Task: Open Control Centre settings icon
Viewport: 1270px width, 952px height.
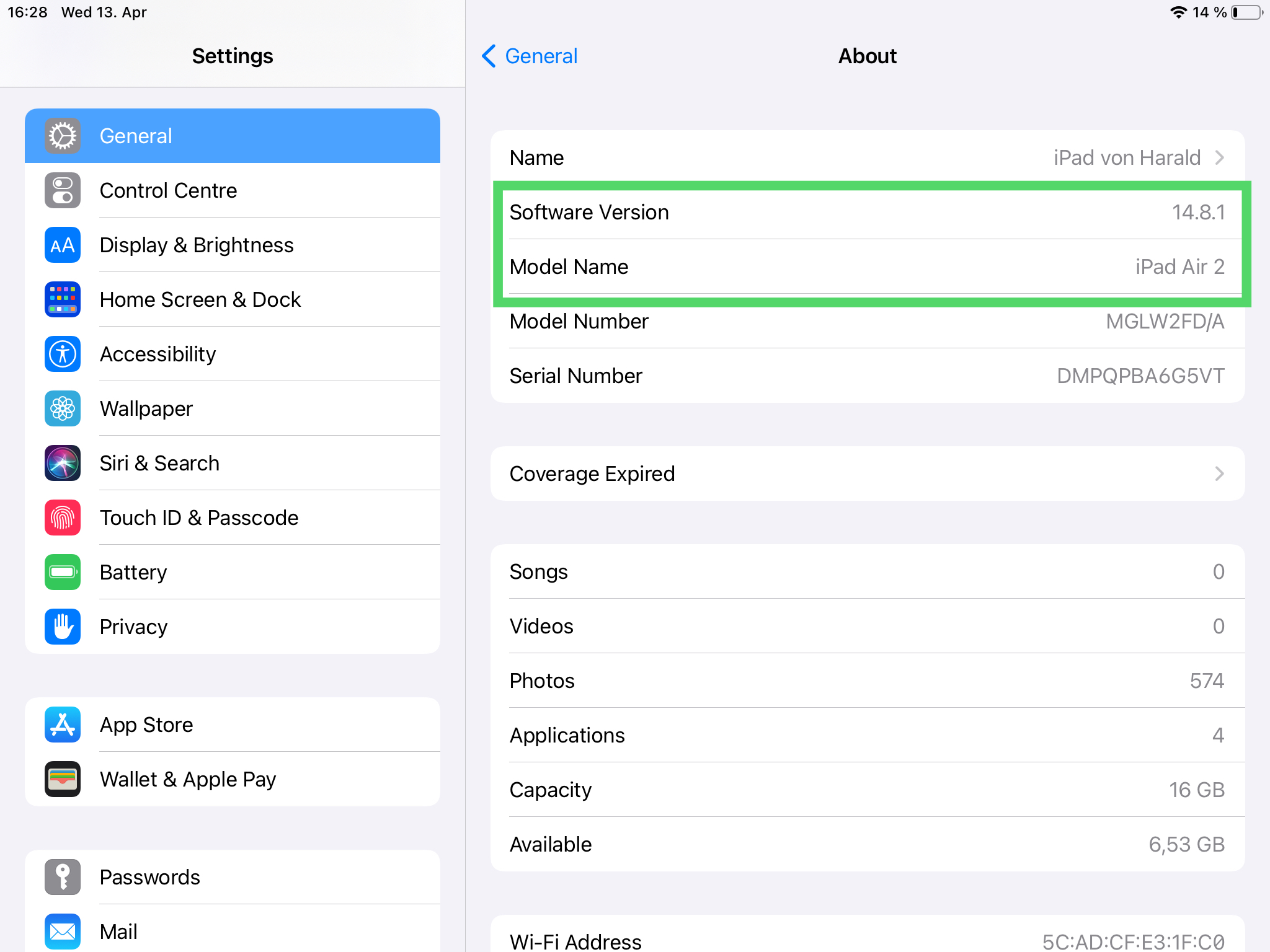Action: pyautogui.click(x=63, y=190)
